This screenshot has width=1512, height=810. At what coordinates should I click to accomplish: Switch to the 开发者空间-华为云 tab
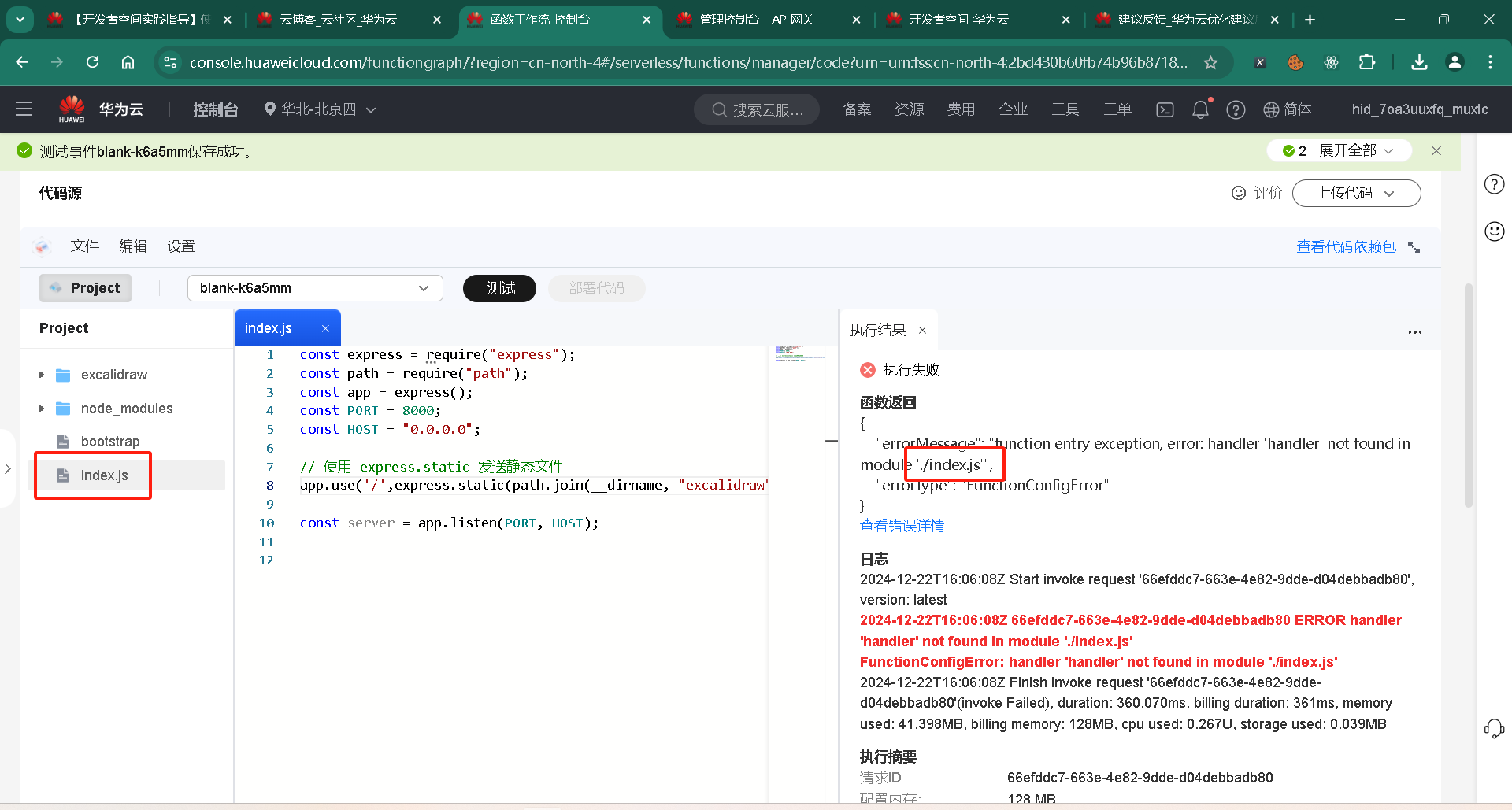tap(978, 20)
